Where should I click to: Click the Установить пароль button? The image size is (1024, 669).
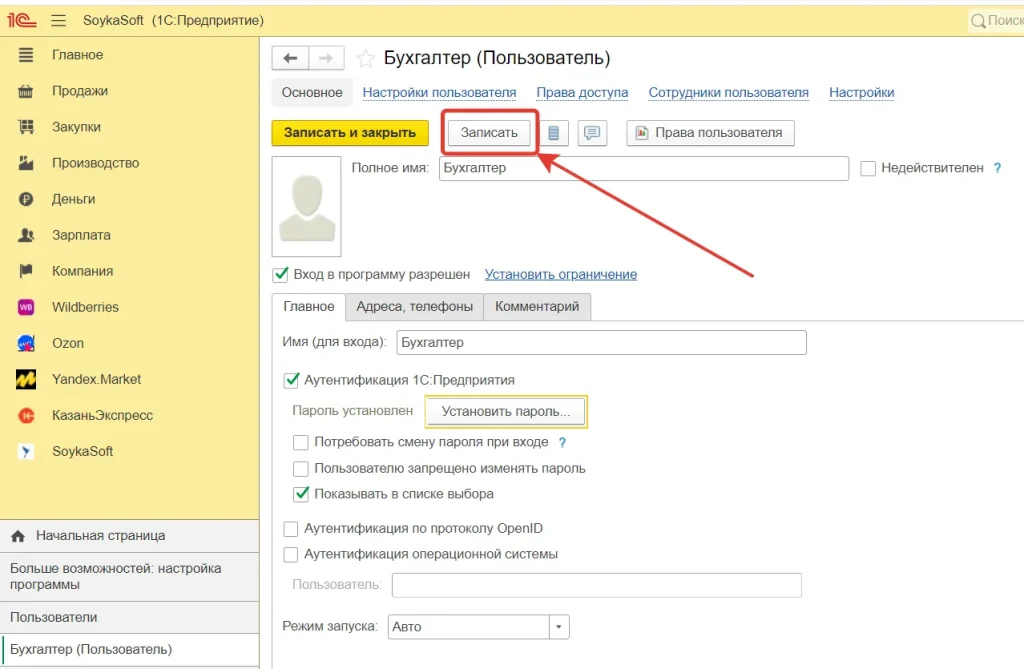point(505,411)
